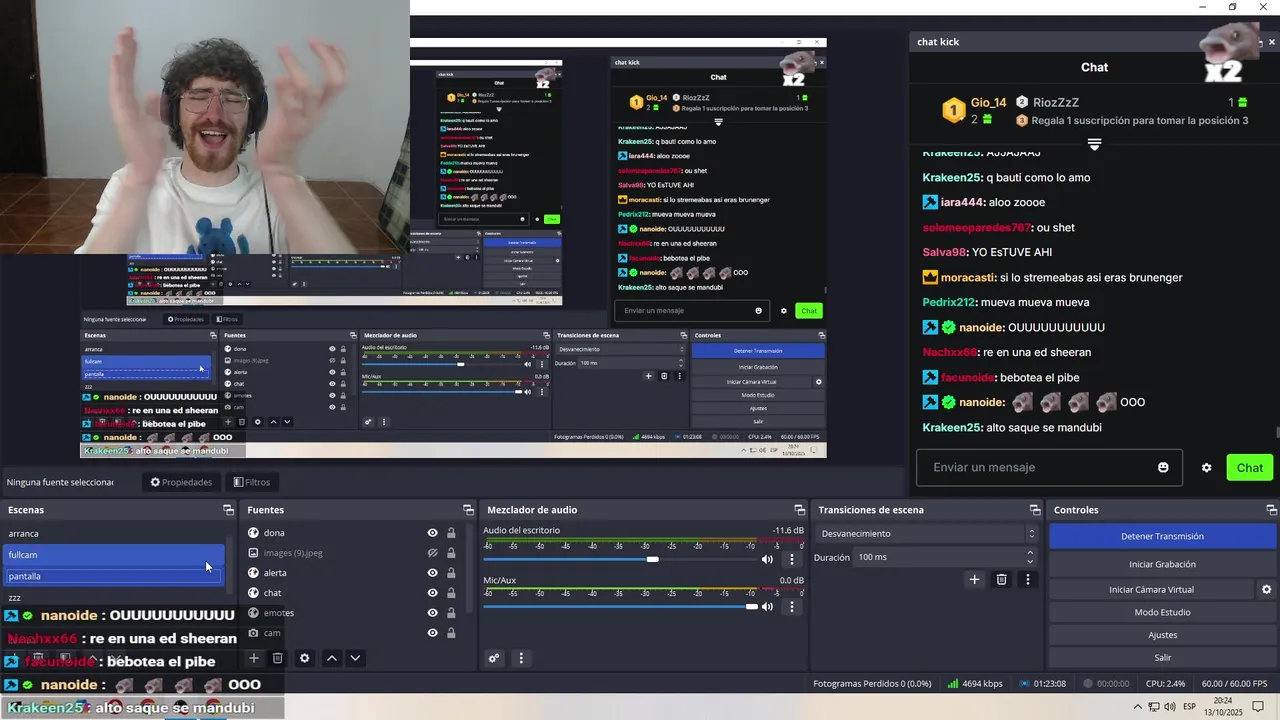Move source up with the up arrow
The image size is (1280, 720).
[x=332, y=658]
